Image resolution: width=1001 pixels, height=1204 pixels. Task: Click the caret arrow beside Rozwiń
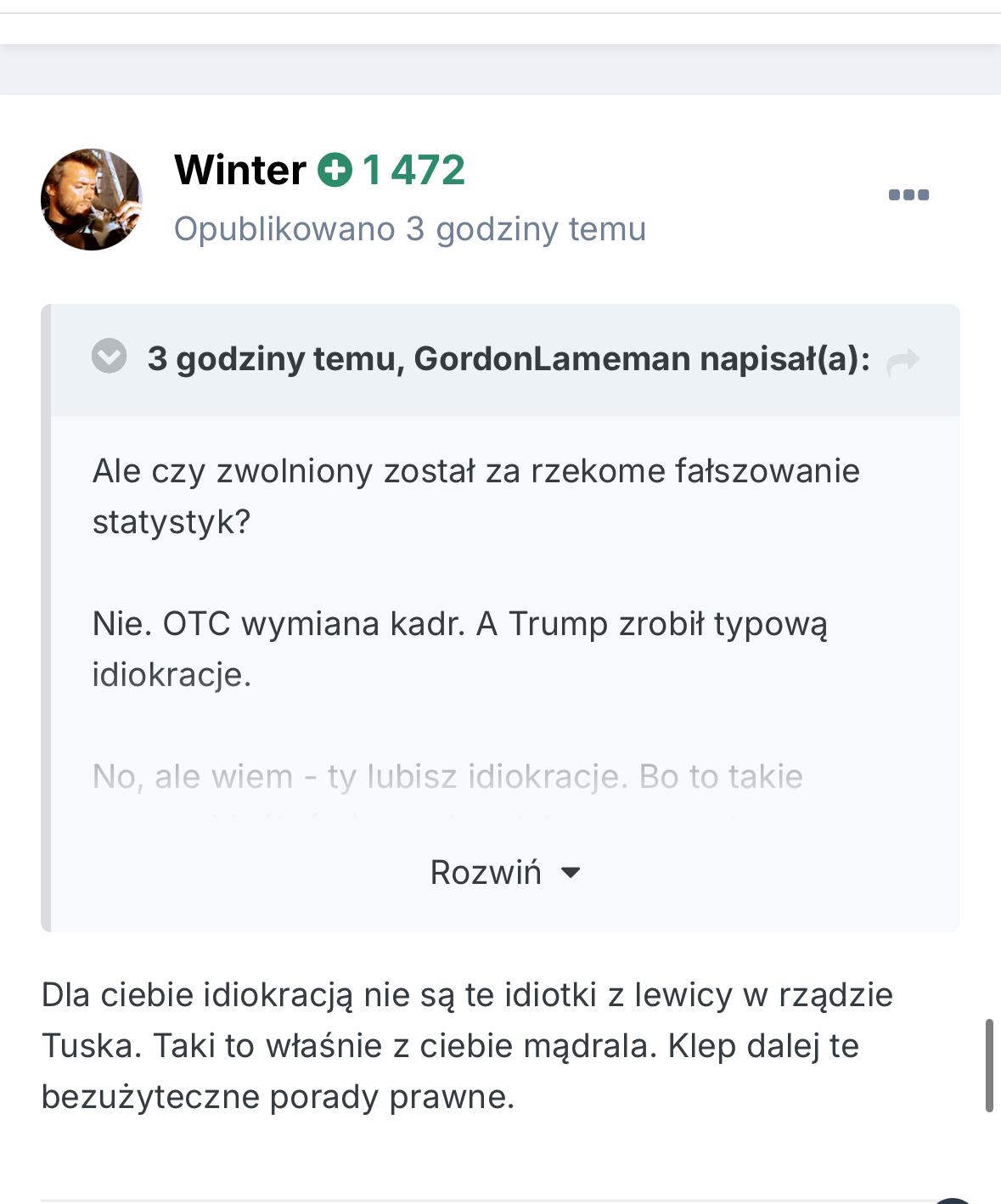[571, 873]
